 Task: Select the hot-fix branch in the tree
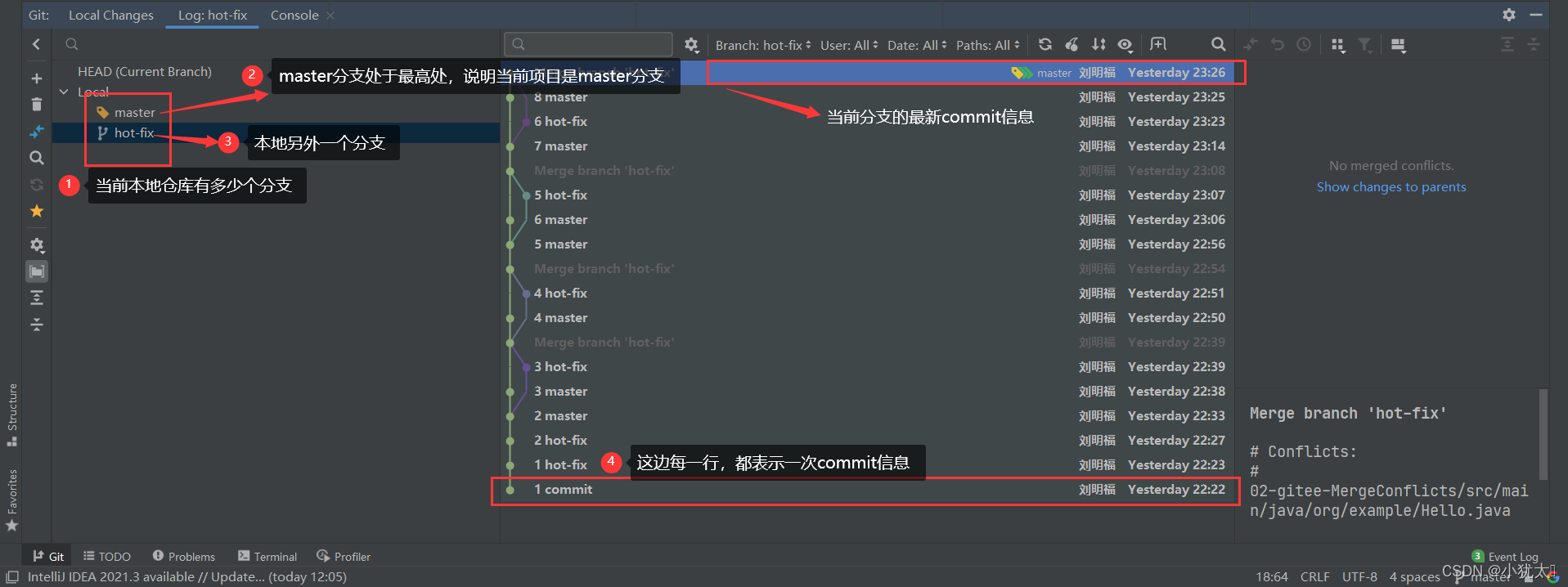(x=133, y=132)
